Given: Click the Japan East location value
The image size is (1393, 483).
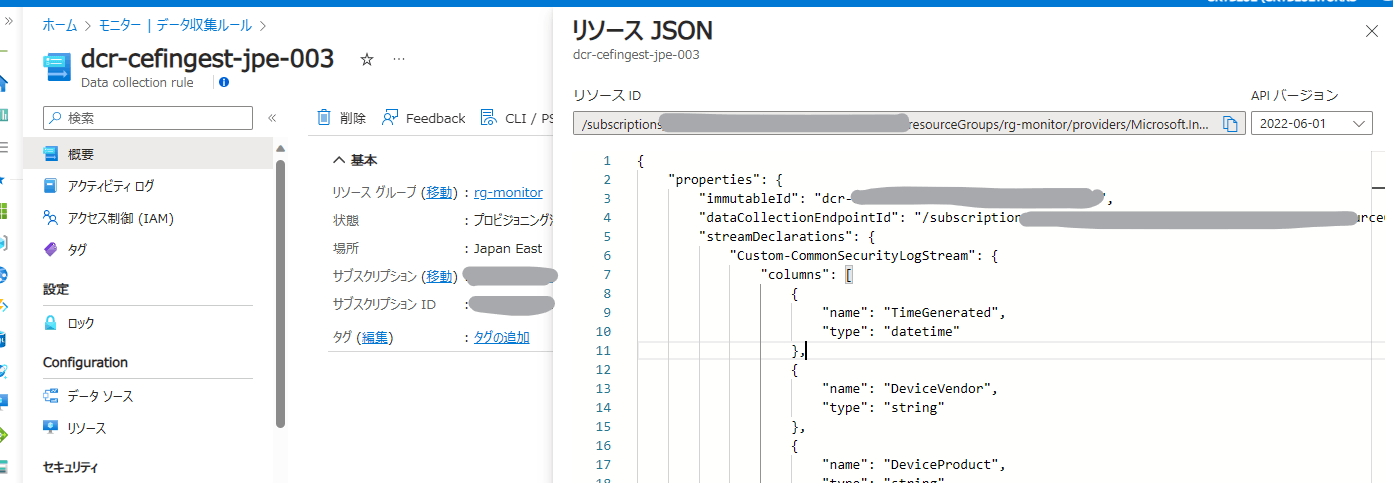Looking at the screenshot, I should coord(508,248).
